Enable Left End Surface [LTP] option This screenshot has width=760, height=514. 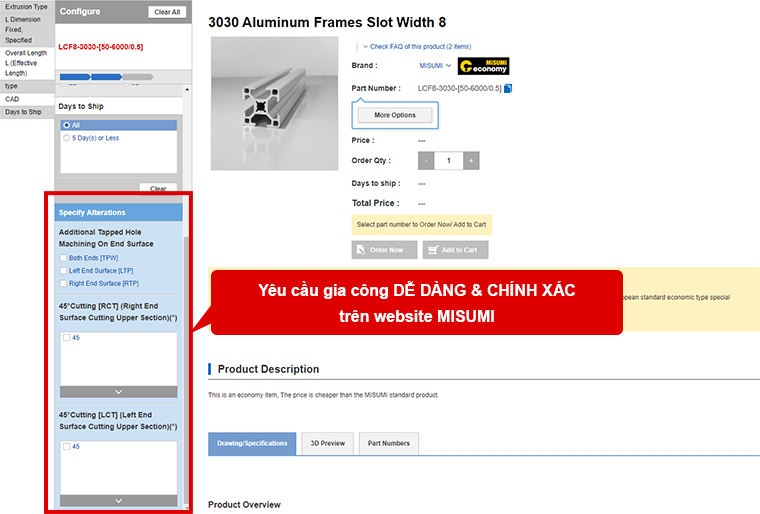click(64, 271)
